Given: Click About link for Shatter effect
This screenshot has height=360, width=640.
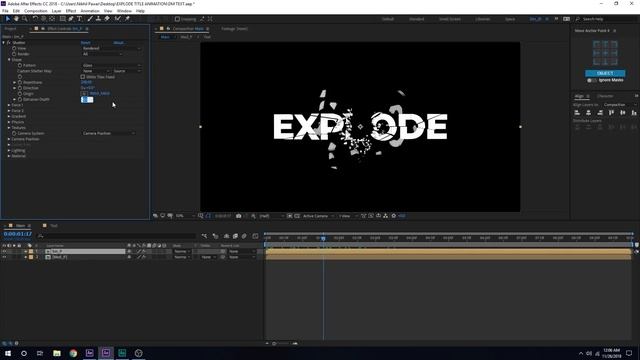Looking at the screenshot, I should pyautogui.click(x=118, y=42).
